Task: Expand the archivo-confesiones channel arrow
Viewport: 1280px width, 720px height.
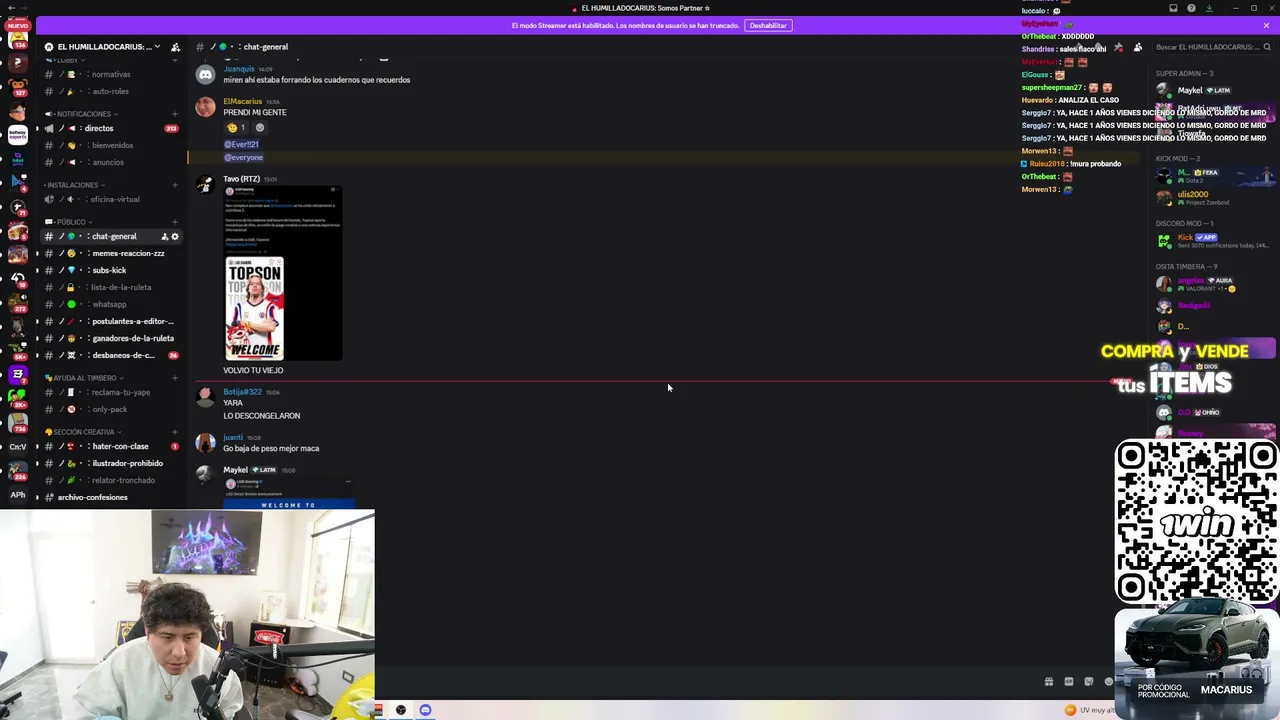Action: (37, 498)
